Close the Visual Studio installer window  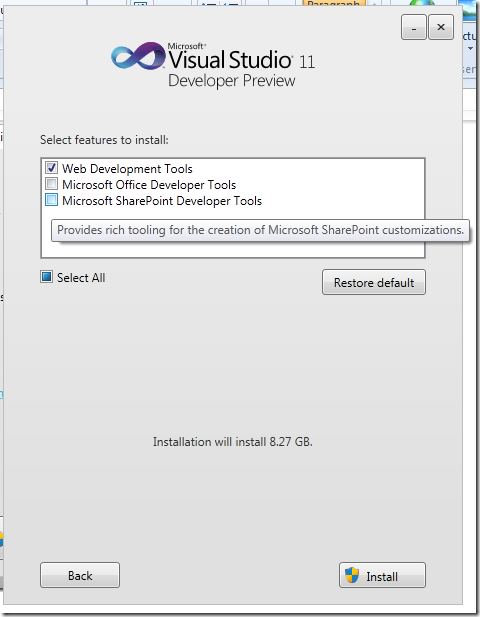click(x=441, y=27)
